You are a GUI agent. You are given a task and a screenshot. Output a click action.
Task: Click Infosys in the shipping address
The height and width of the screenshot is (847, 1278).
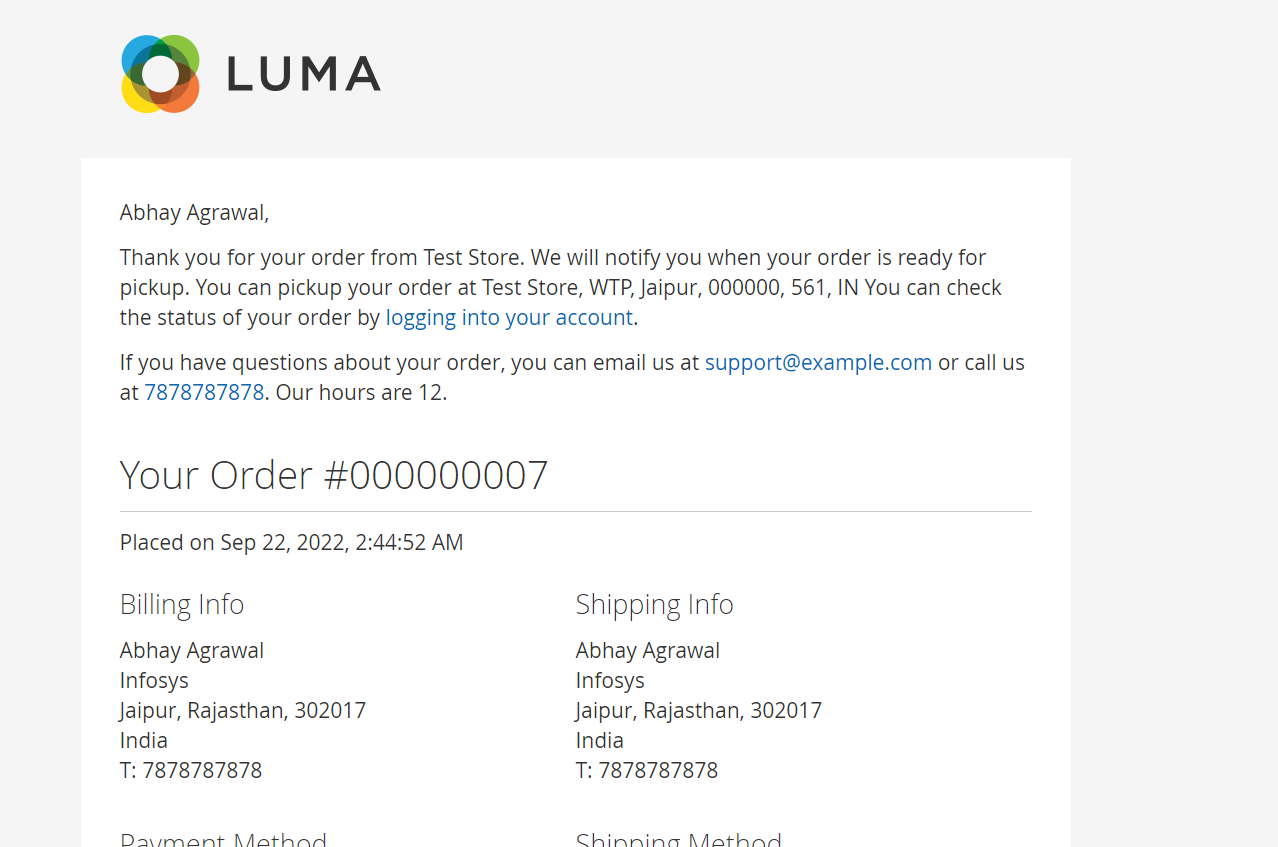pos(610,680)
